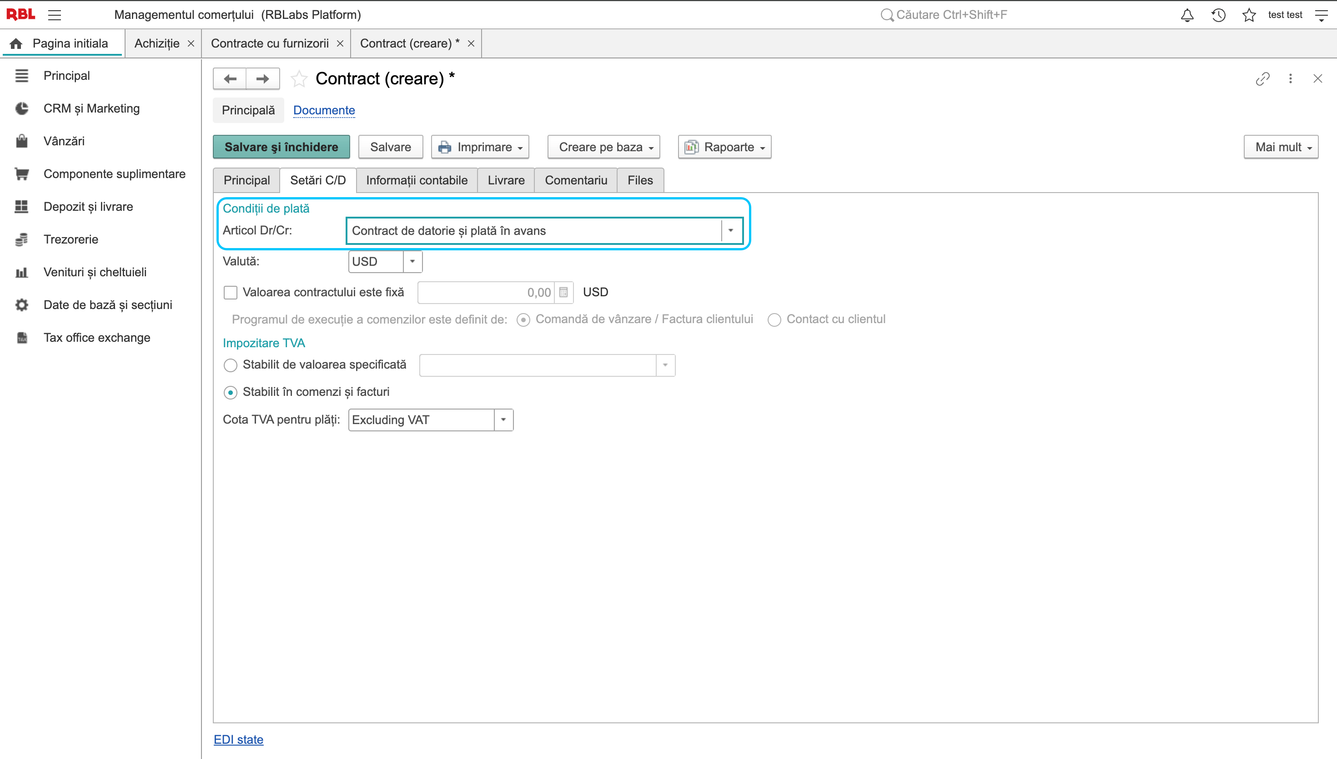Viewport: 1337px width, 759px height.
Task: Click Salvare și închidere button
Action: pos(281,147)
